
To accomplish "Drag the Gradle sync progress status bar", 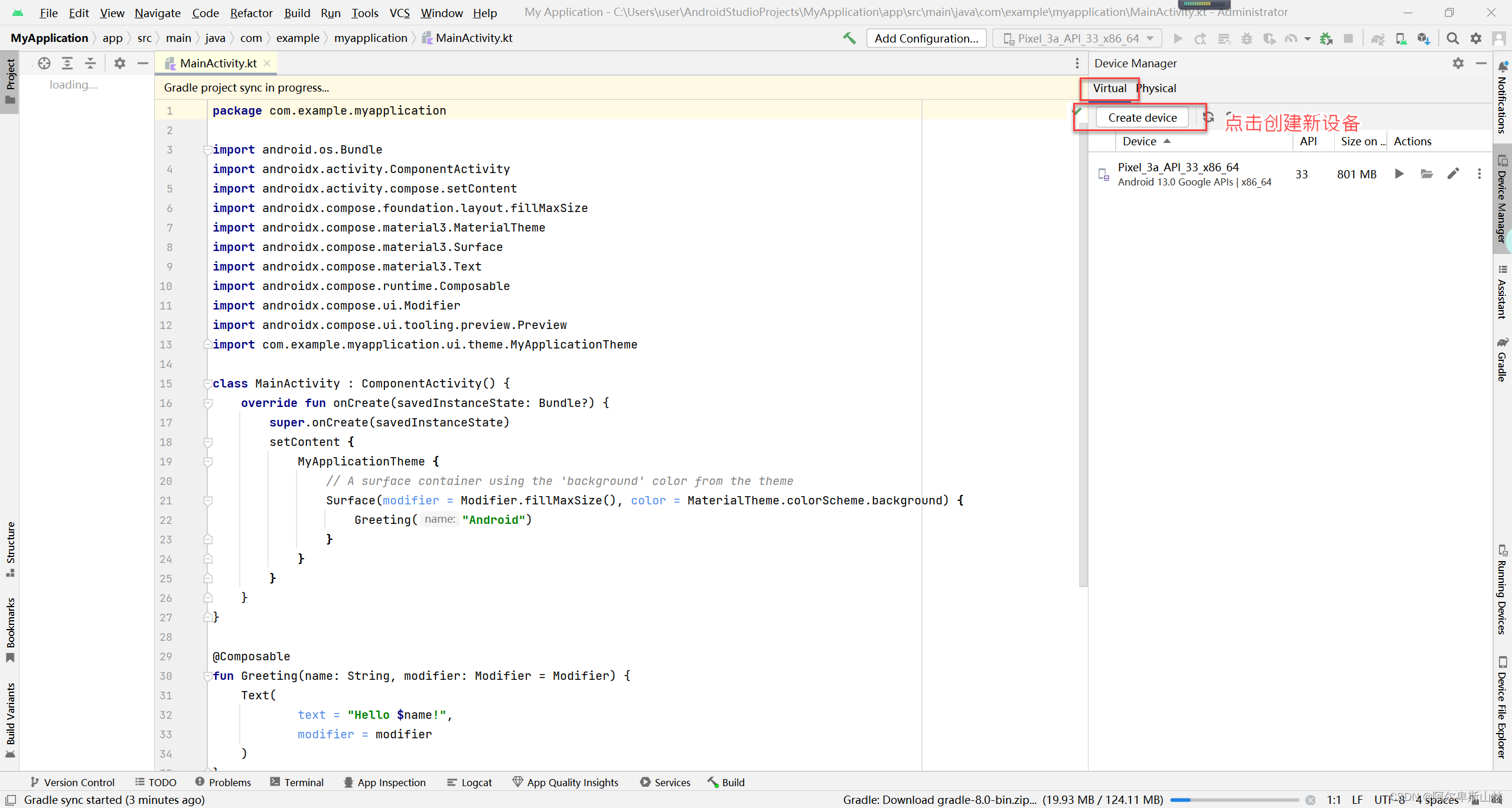I will [1230, 799].
